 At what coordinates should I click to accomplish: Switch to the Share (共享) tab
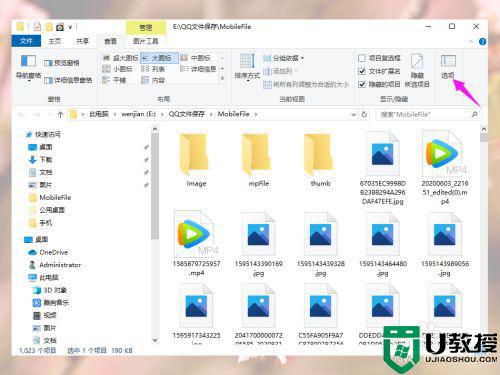[82, 41]
